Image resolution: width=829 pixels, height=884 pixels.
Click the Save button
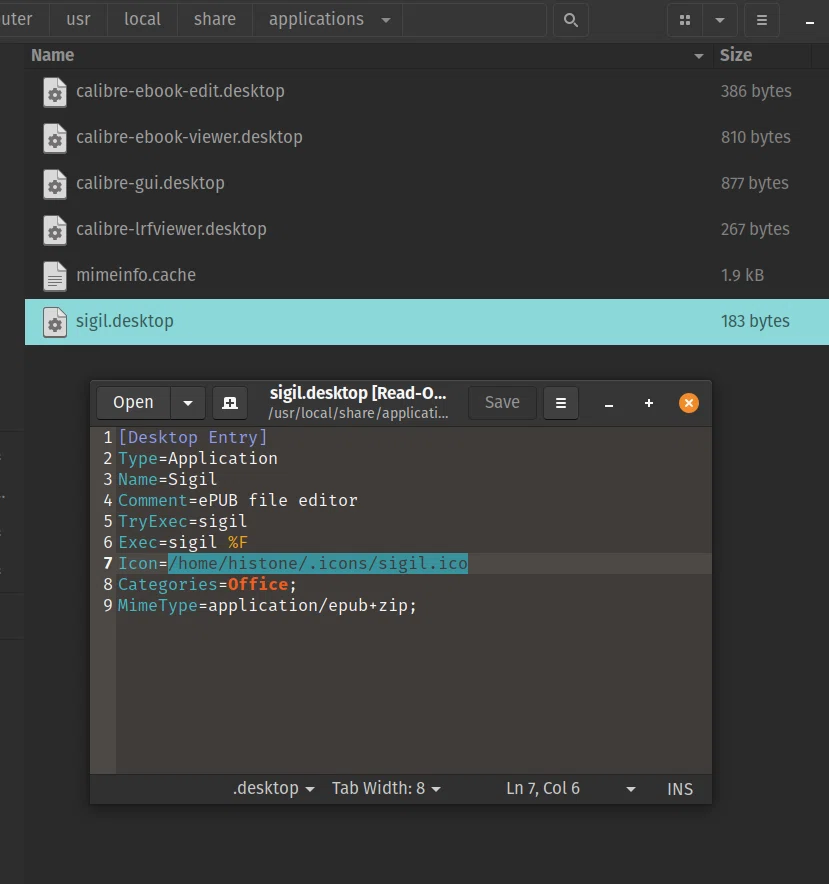[x=502, y=403]
